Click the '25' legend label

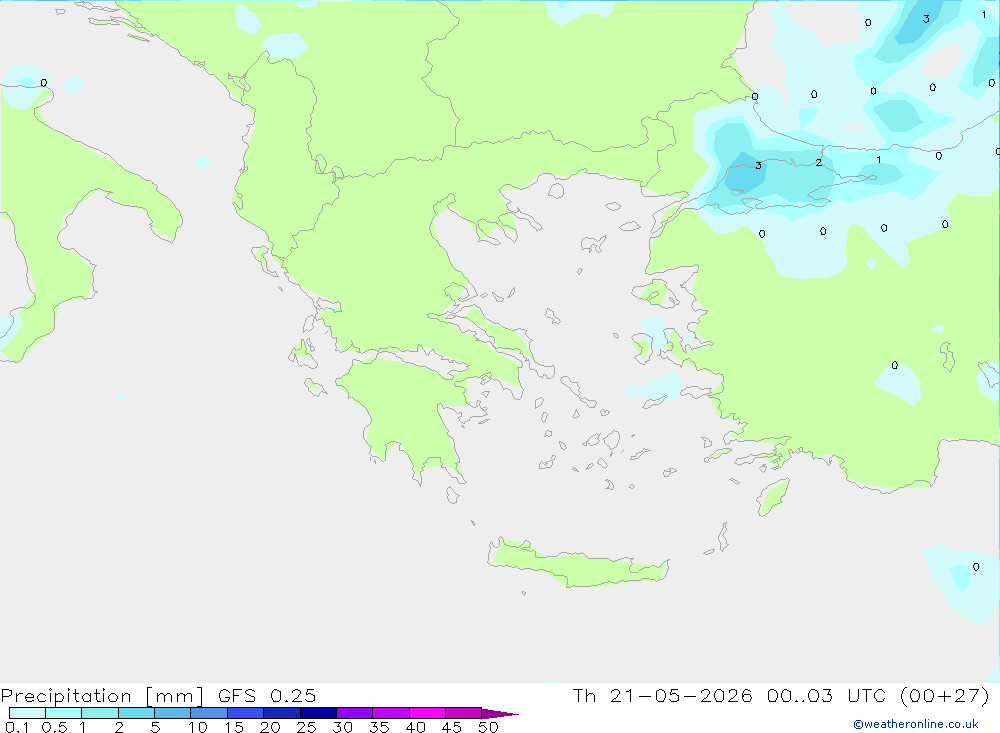(x=306, y=727)
